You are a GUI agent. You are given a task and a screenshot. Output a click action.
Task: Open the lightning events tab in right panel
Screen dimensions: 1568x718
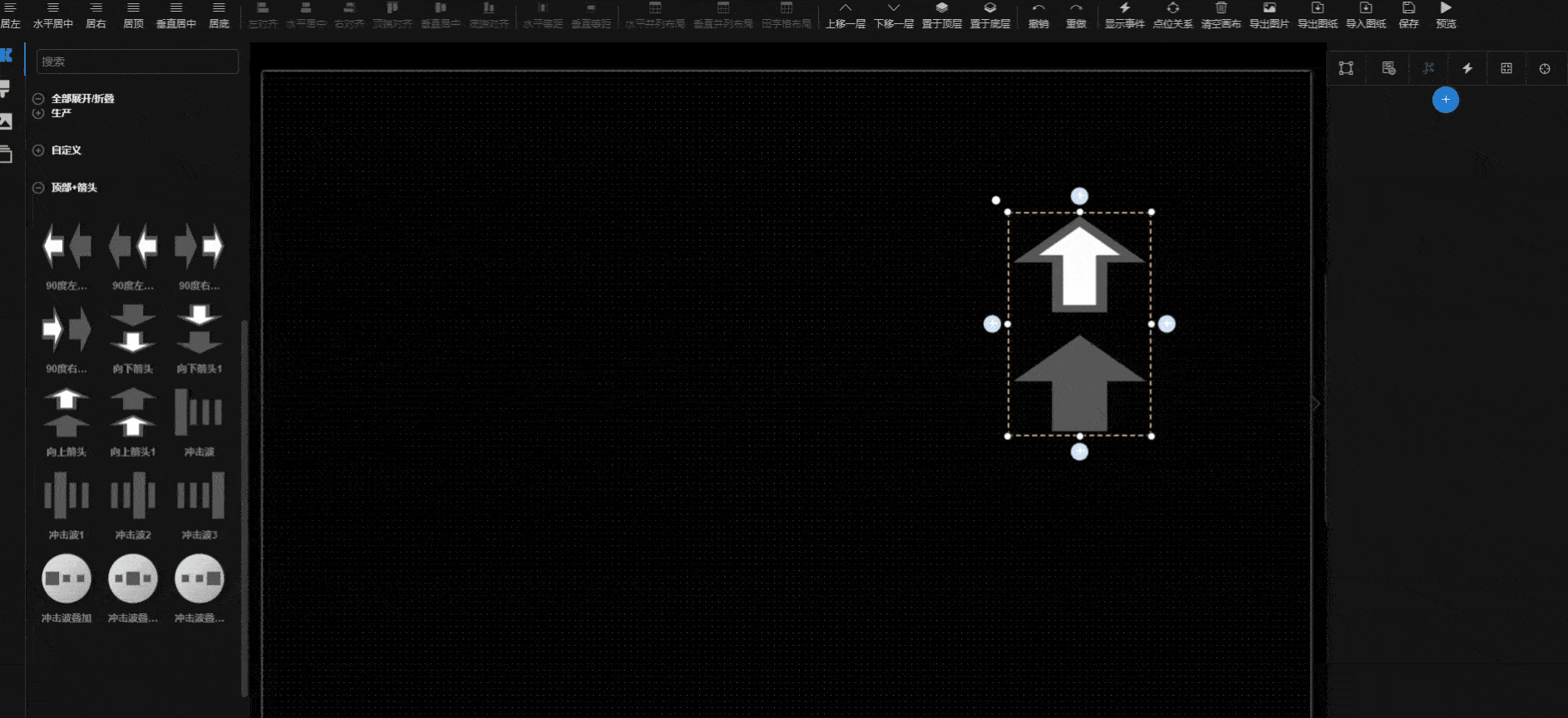click(1467, 68)
